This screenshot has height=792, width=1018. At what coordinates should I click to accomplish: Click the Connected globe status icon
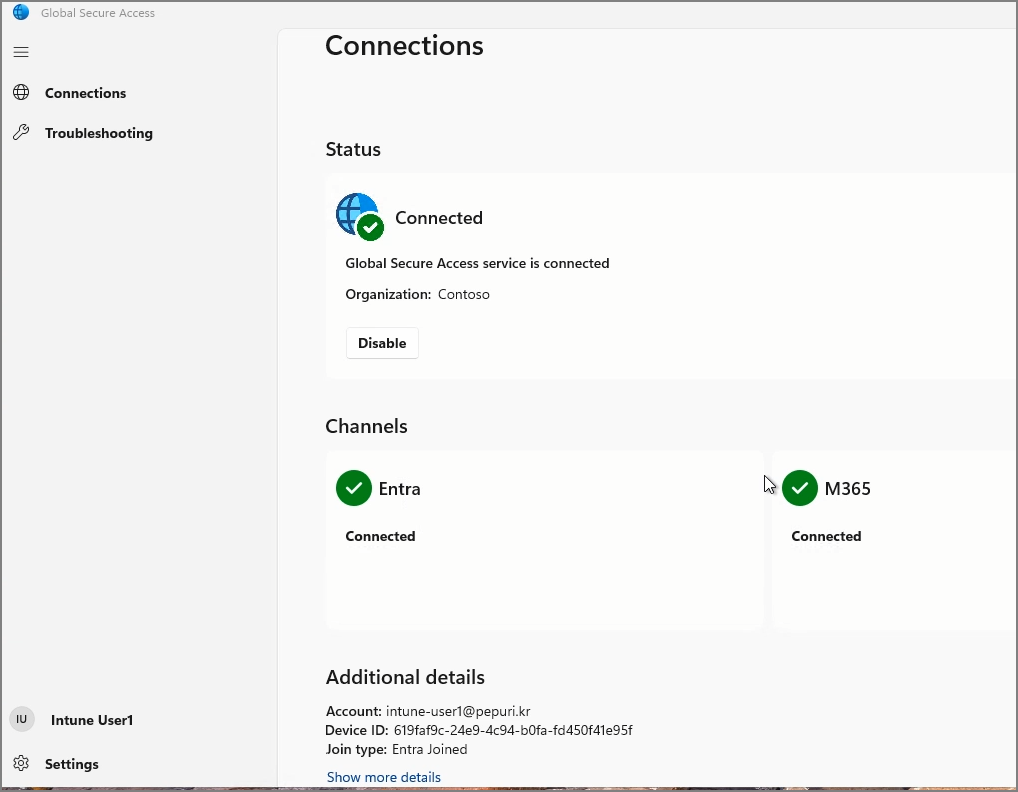[360, 217]
